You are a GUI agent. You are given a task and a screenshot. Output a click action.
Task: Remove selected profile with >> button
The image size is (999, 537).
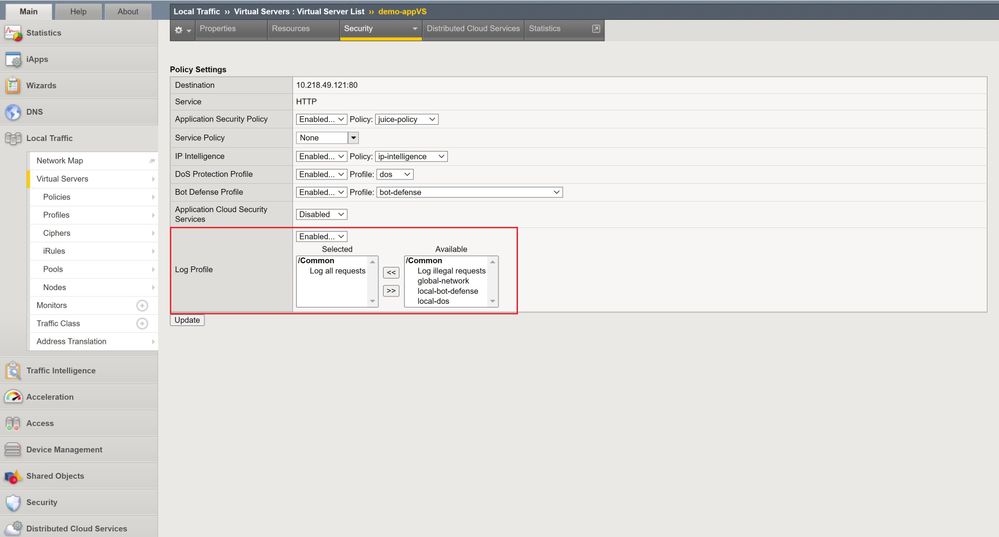pyautogui.click(x=391, y=291)
